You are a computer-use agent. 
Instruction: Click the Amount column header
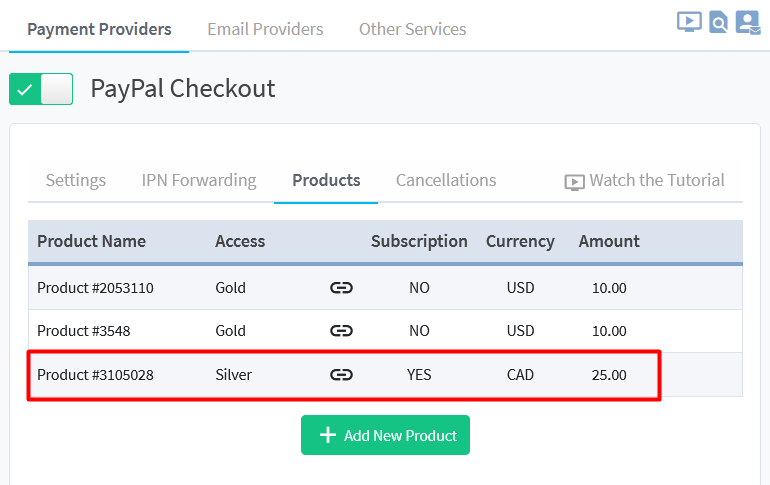pos(609,241)
